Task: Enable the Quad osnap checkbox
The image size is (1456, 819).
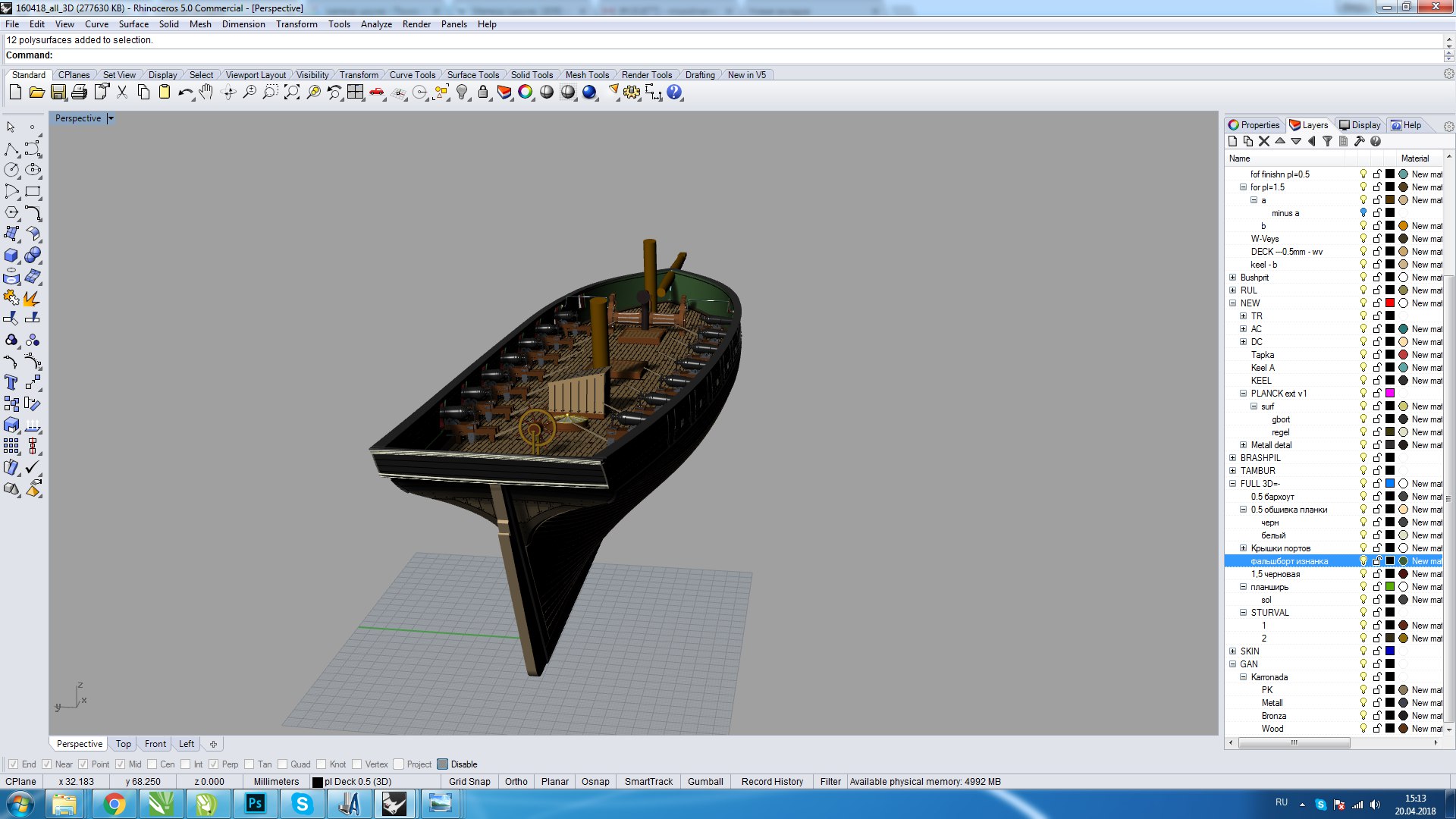Action: pyautogui.click(x=283, y=764)
